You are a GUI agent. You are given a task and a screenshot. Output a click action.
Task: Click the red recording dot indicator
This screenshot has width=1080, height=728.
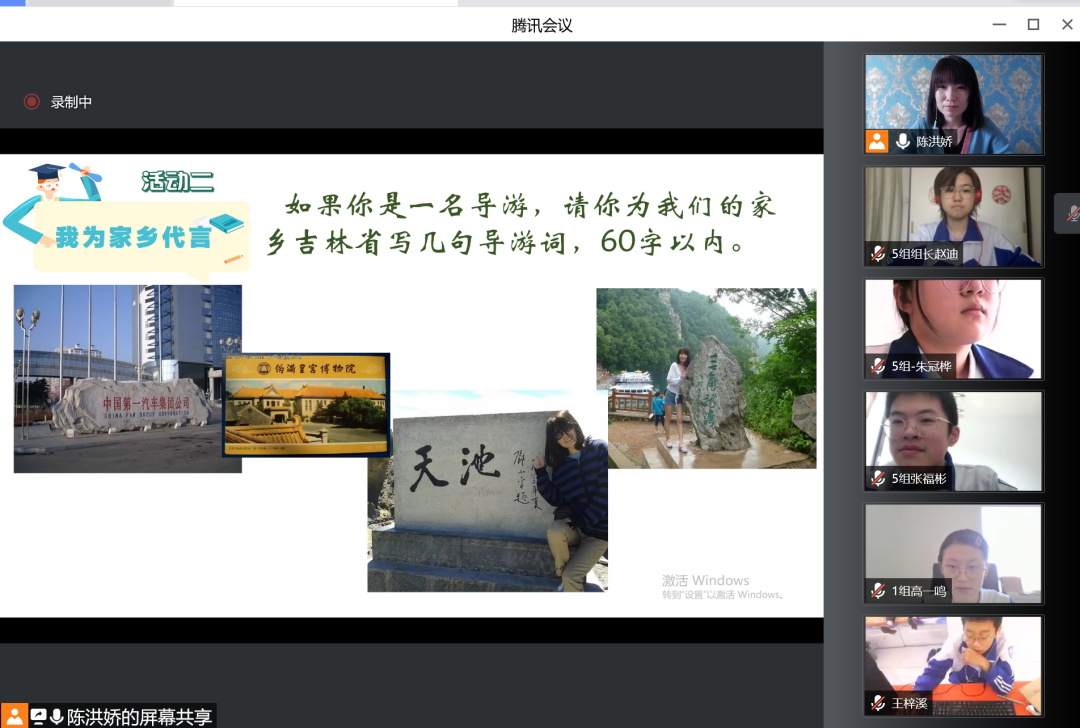[31, 101]
